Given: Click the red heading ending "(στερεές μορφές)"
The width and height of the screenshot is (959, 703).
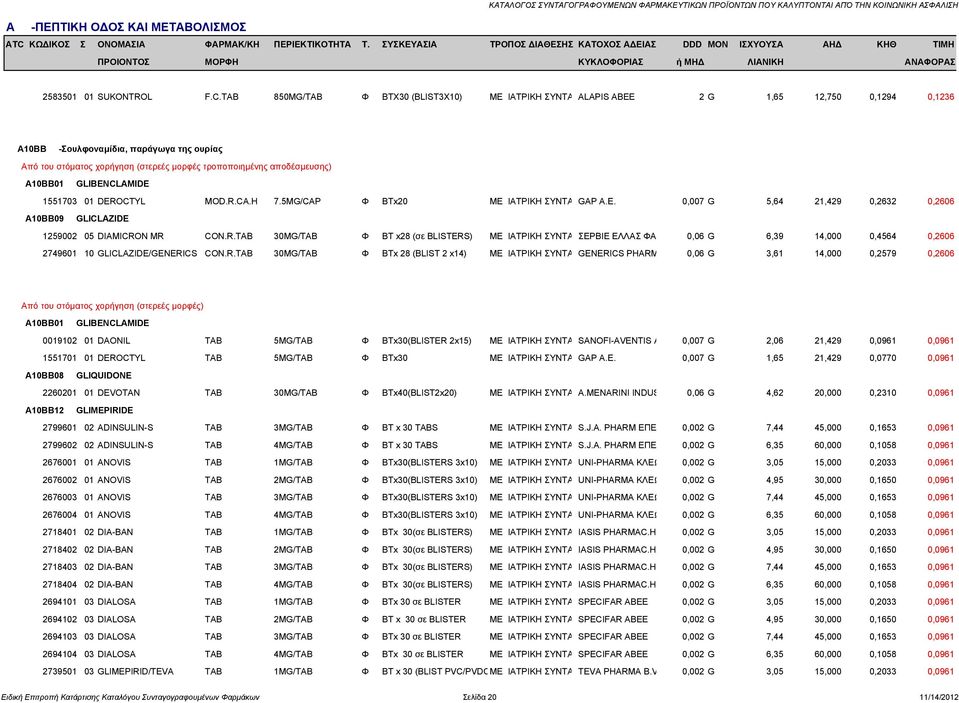Looking at the screenshot, I should click(x=112, y=306).
